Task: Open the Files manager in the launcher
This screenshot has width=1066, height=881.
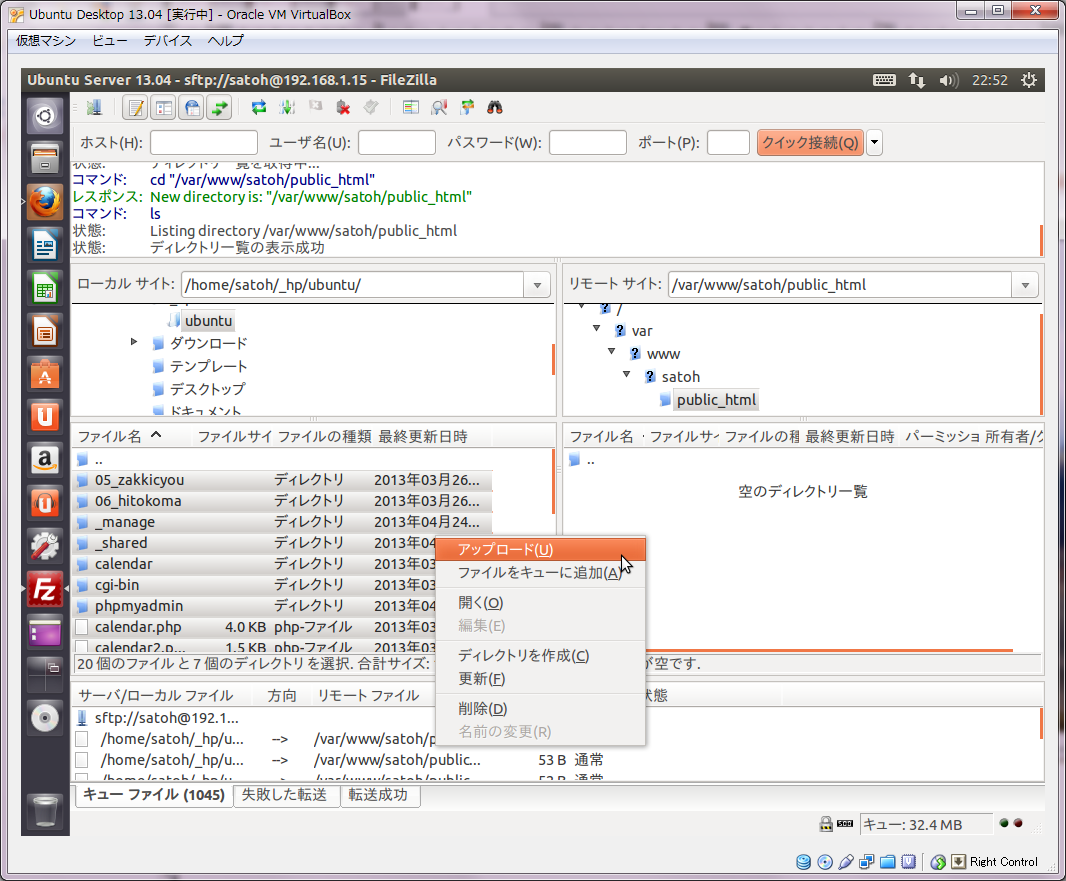Action: pyautogui.click(x=45, y=158)
